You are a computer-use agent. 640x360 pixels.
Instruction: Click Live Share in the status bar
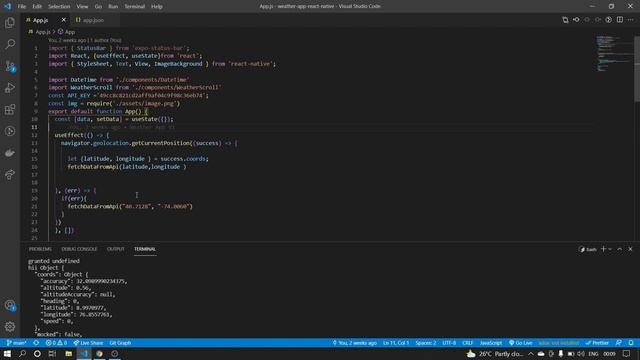coord(88,343)
